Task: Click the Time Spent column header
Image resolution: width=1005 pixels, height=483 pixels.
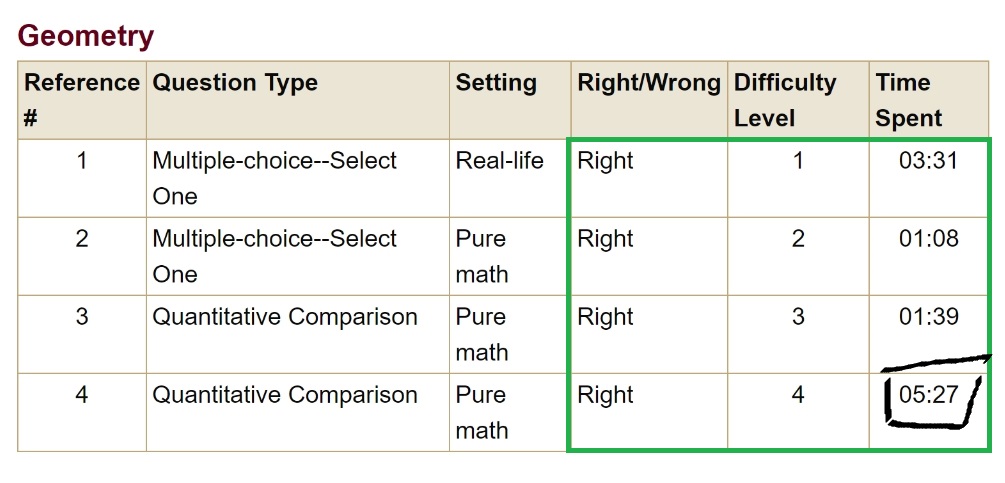Action: coord(908,100)
